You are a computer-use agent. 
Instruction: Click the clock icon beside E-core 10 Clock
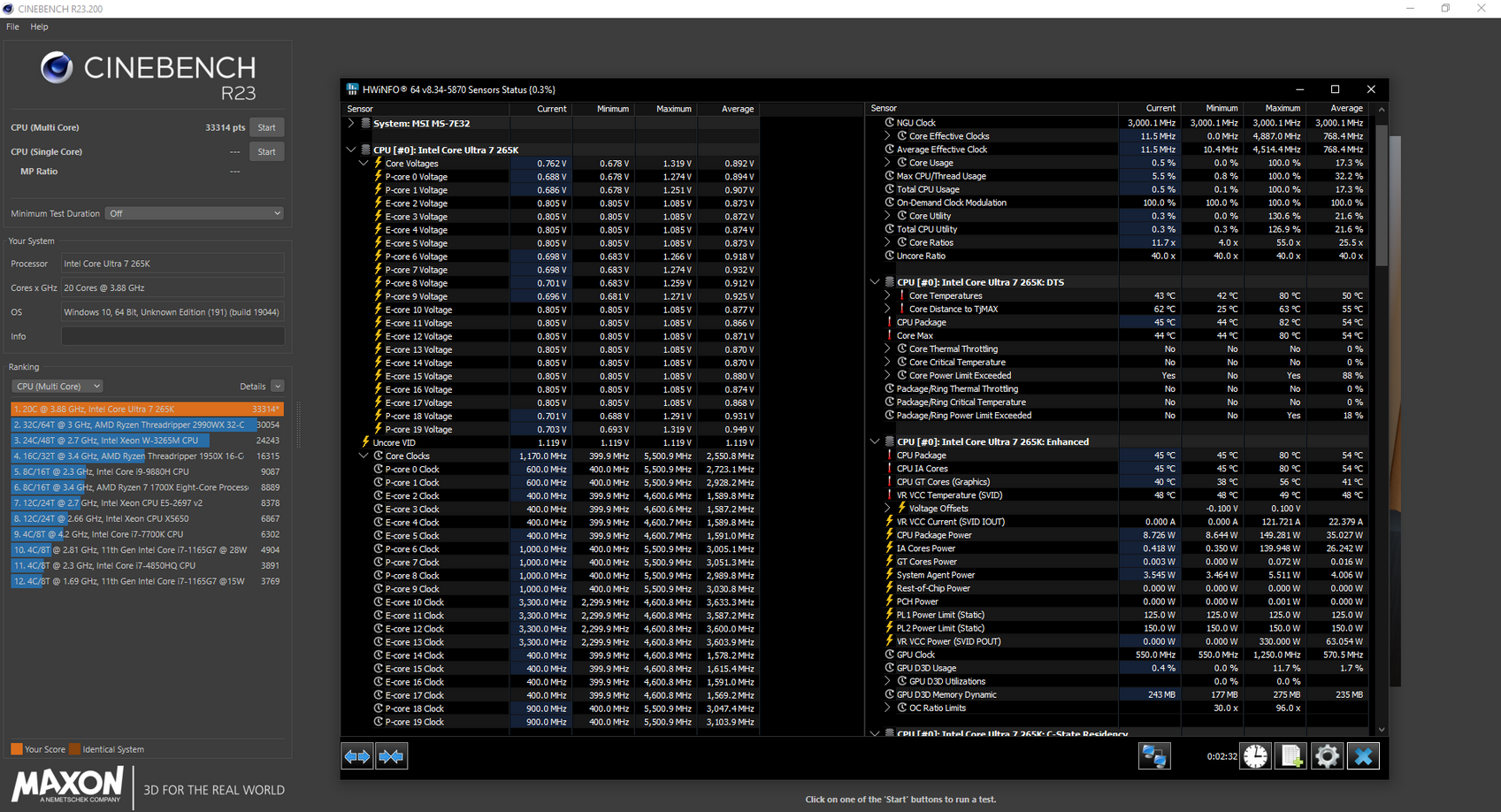tap(379, 602)
